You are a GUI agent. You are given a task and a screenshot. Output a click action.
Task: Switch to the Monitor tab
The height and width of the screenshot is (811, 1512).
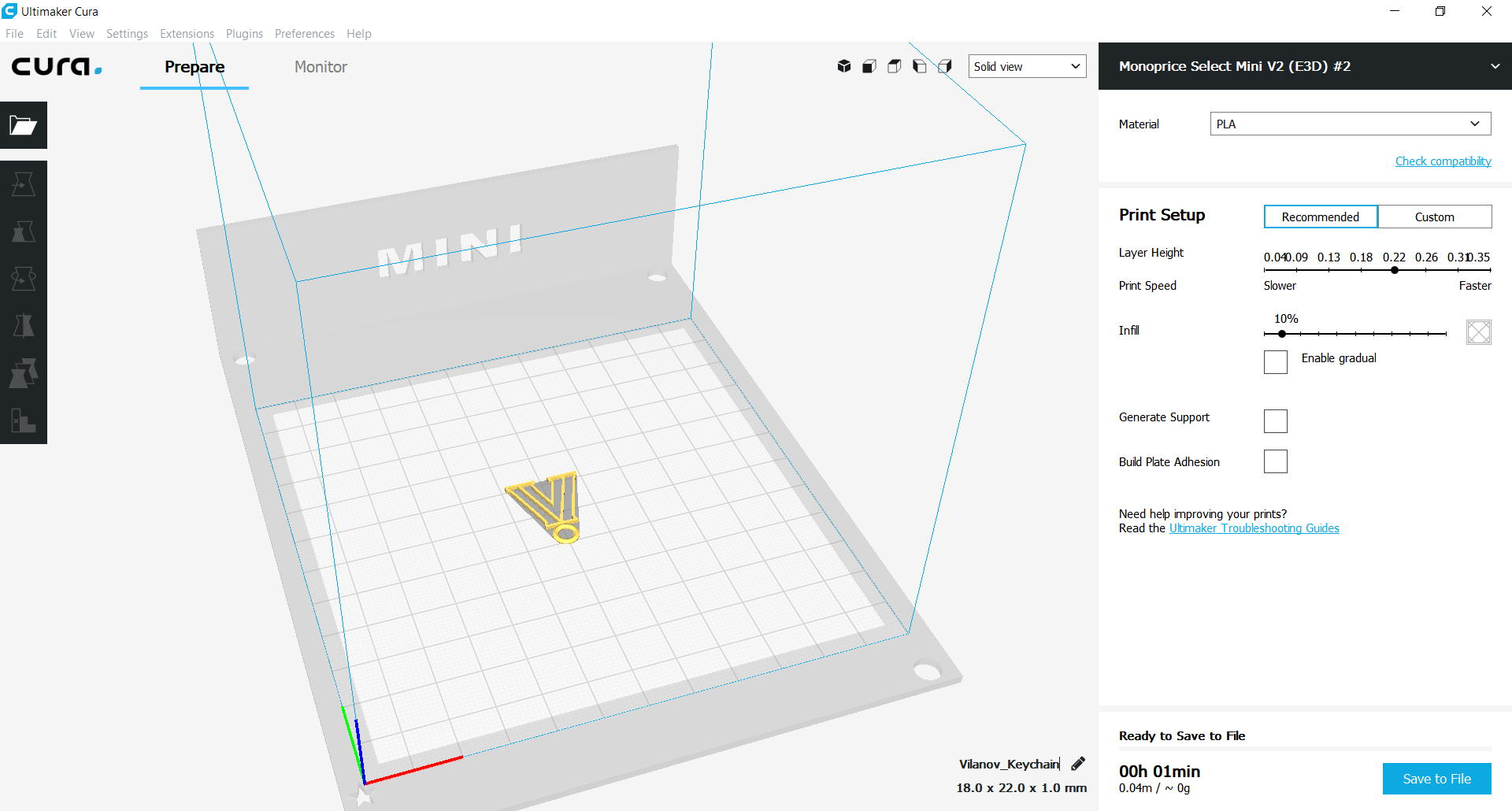point(321,67)
